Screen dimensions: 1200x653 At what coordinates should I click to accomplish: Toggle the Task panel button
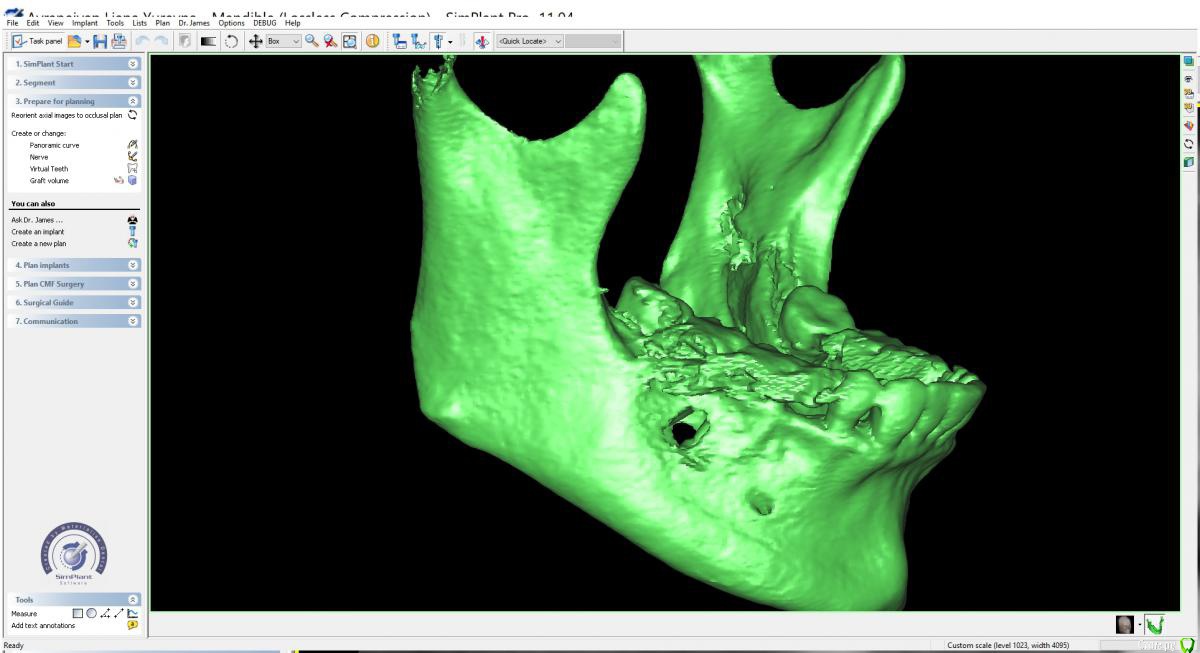[36, 41]
